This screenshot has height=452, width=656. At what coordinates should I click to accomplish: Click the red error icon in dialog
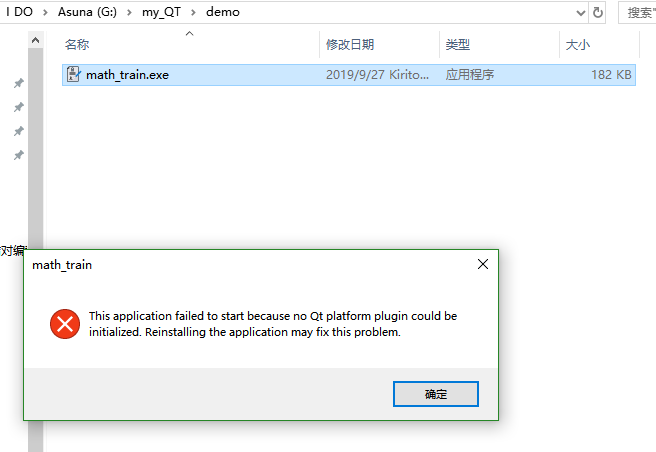[65, 324]
